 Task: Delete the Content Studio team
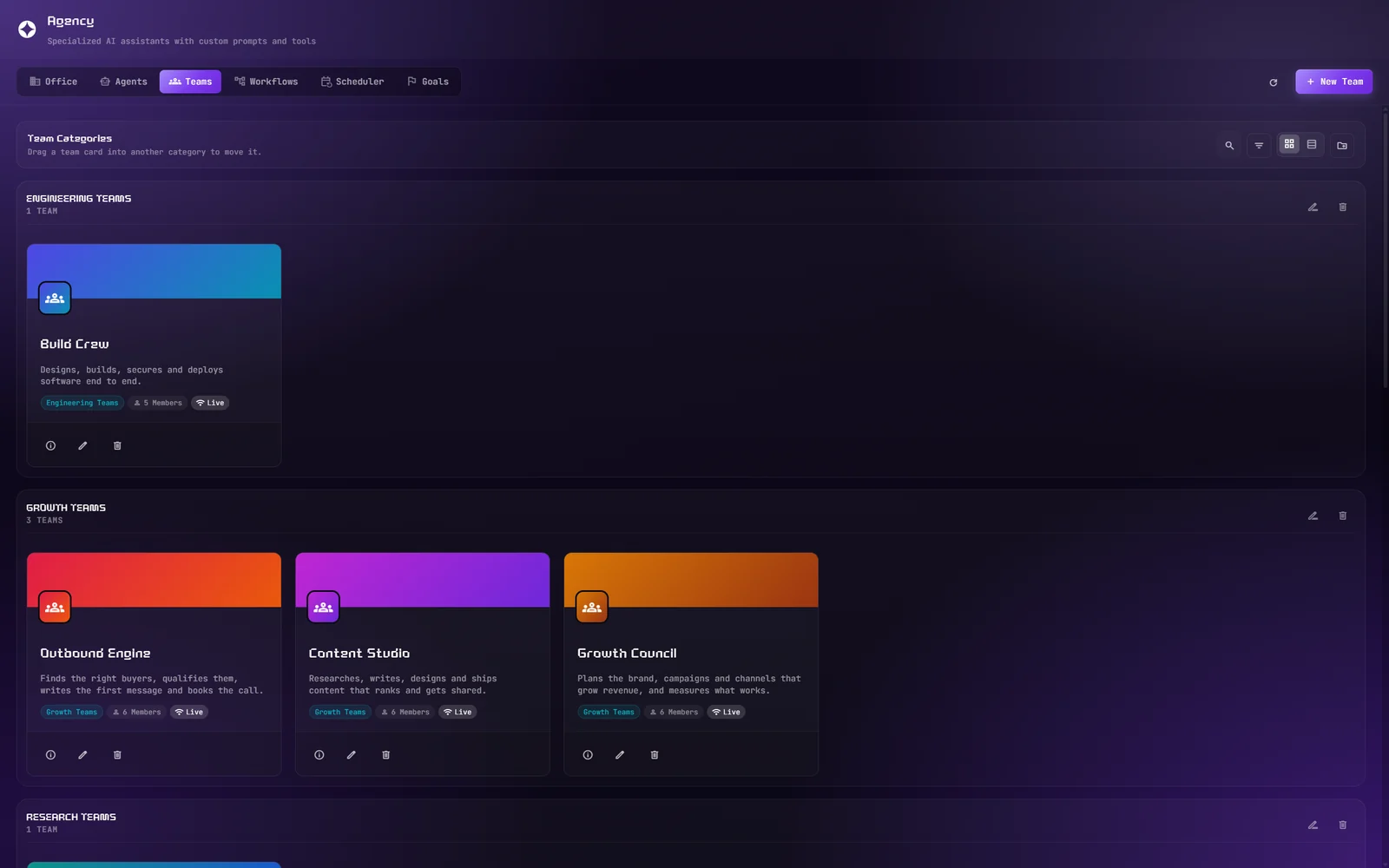(x=386, y=754)
